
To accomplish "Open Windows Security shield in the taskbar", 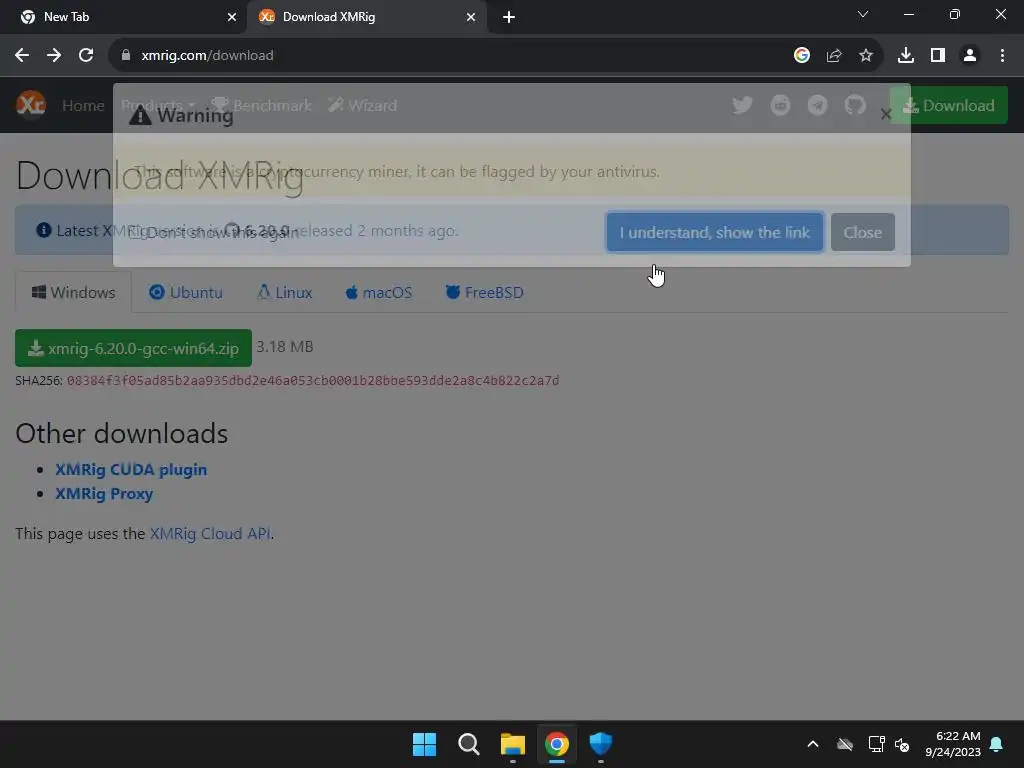I will 601,744.
